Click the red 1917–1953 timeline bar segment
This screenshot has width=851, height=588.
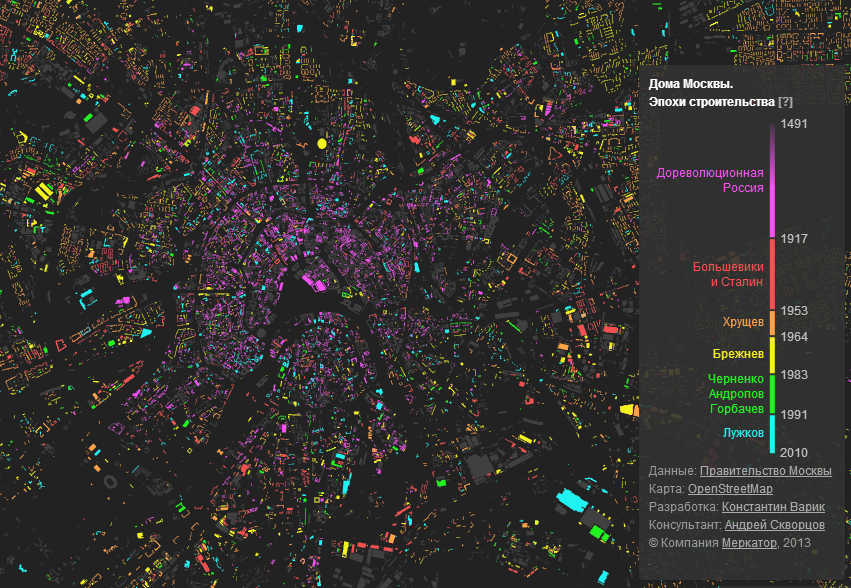772,274
